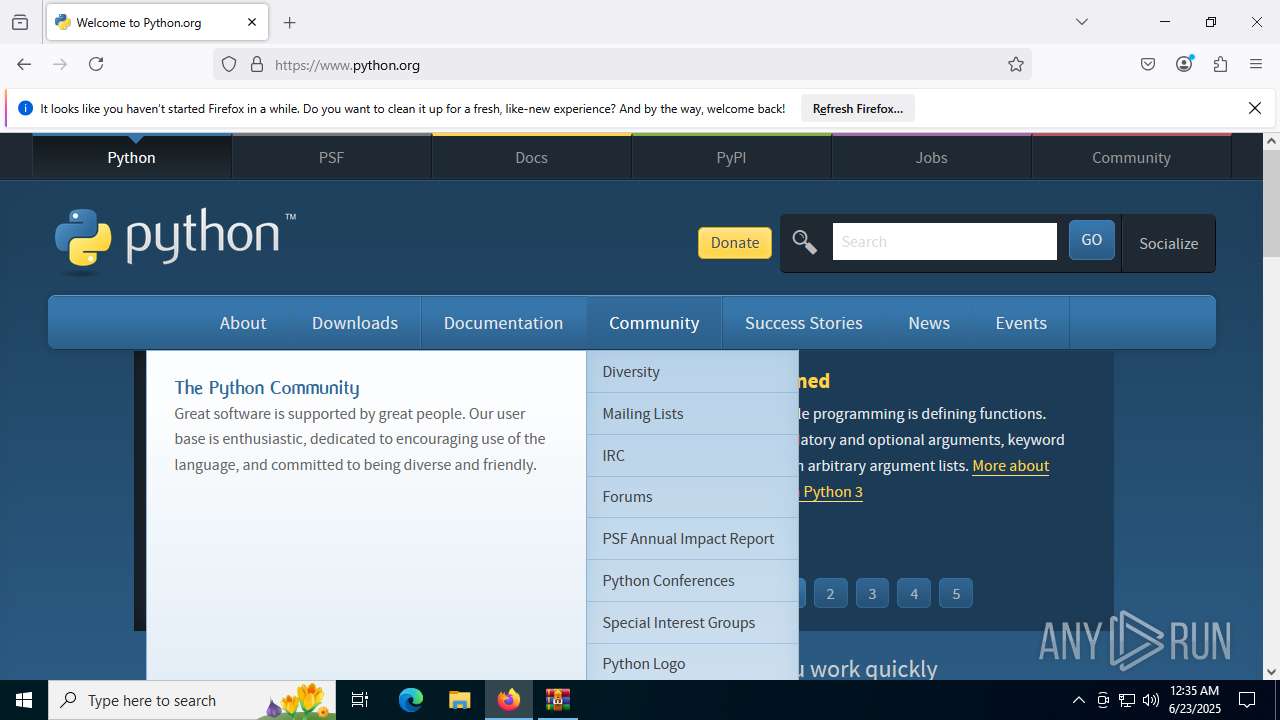Image resolution: width=1280 pixels, height=720 pixels.
Task: Open the Firefox account icon
Action: (1184, 64)
